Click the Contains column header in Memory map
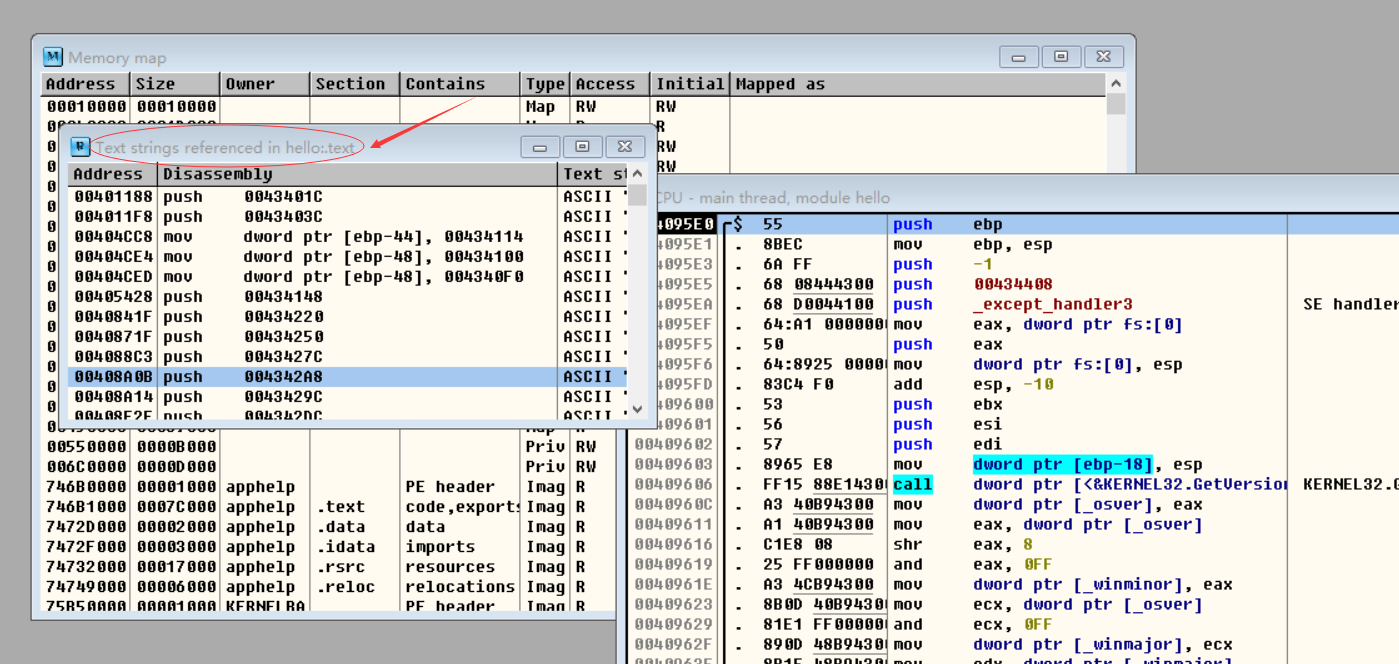1399x664 pixels. point(459,84)
